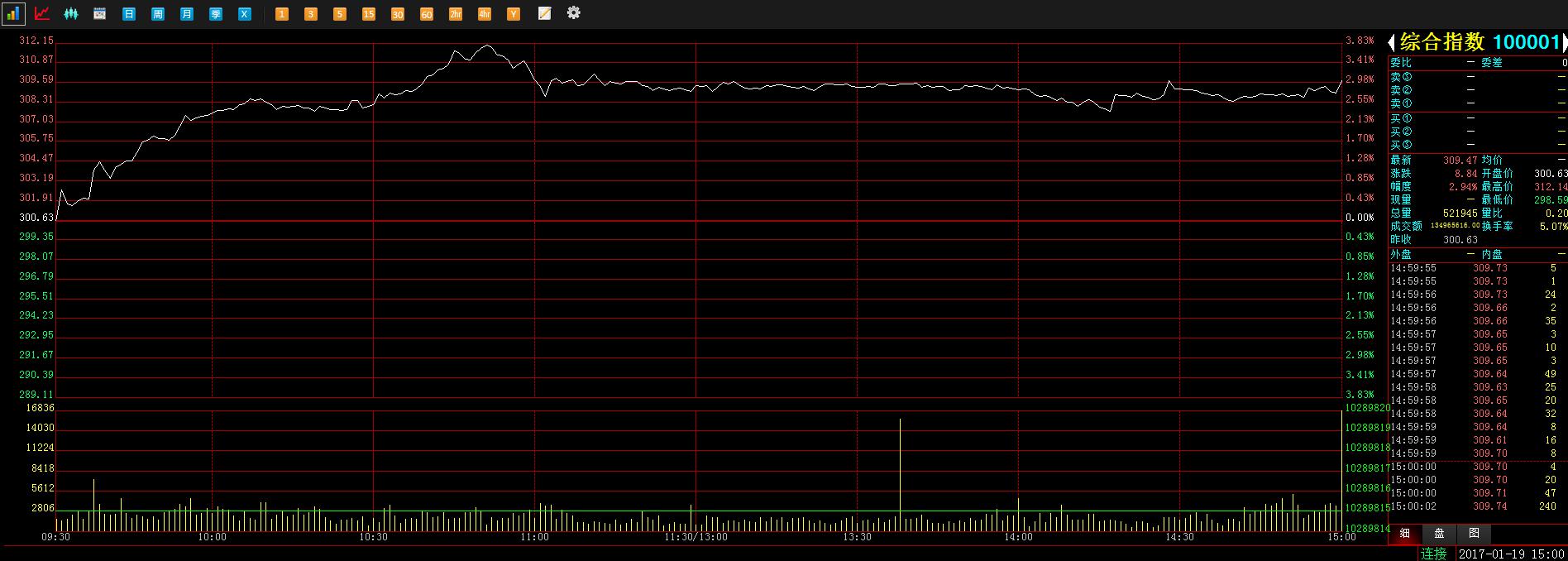Screen dimensions: 1568x561
Task: Select the daily 日 period button
Action: pyautogui.click(x=129, y=14)
